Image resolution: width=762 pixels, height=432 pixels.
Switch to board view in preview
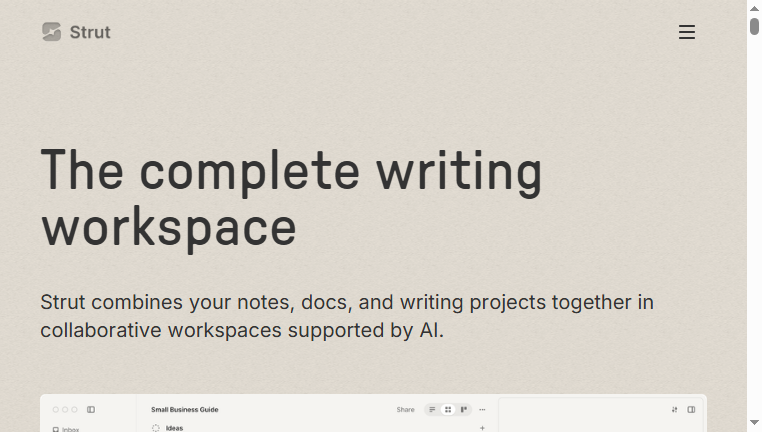click(464, 410)
